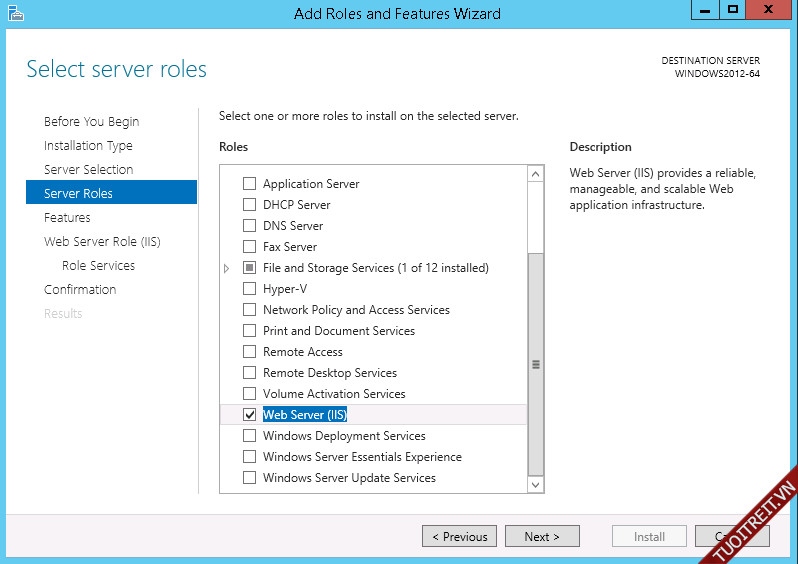The image size is (798, 564).
Task: Toggle the File and Storage Services checkbox
Action: point(250,268)
